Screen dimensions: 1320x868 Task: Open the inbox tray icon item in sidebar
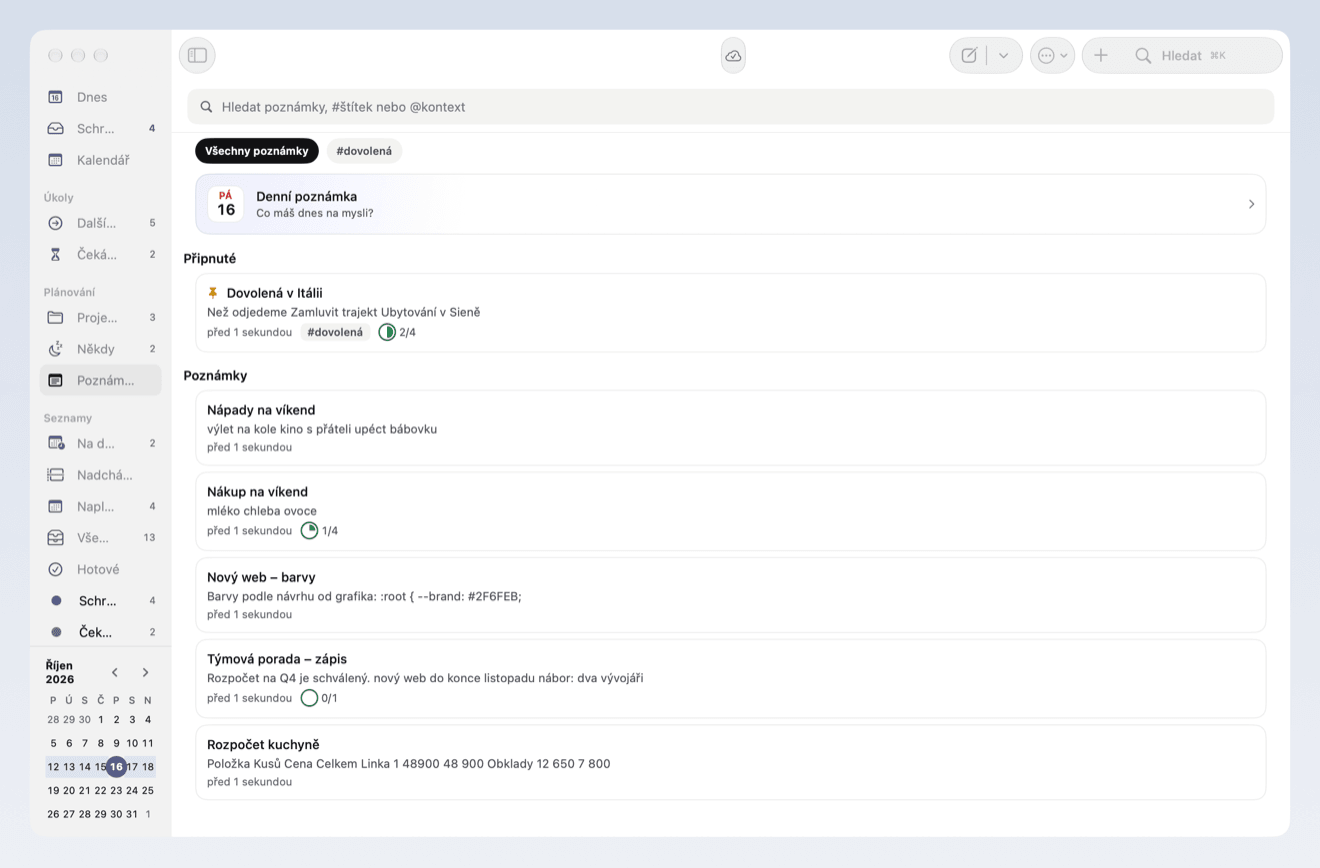click(56, 128)
